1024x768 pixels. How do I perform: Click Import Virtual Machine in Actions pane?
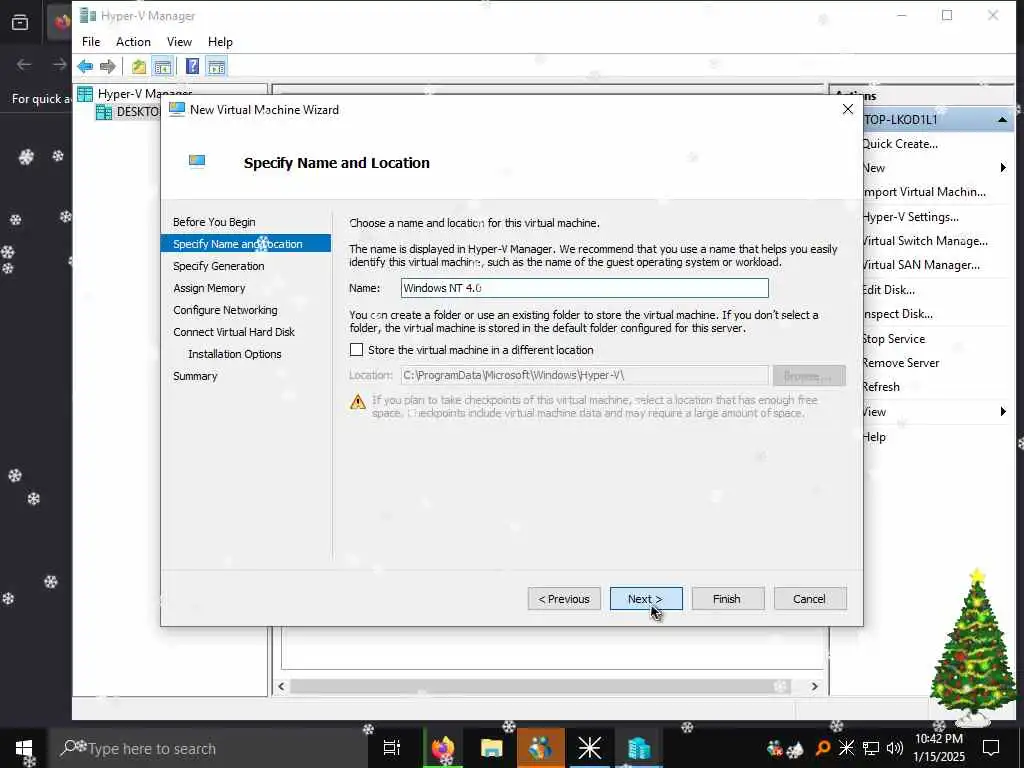point(924,192)
